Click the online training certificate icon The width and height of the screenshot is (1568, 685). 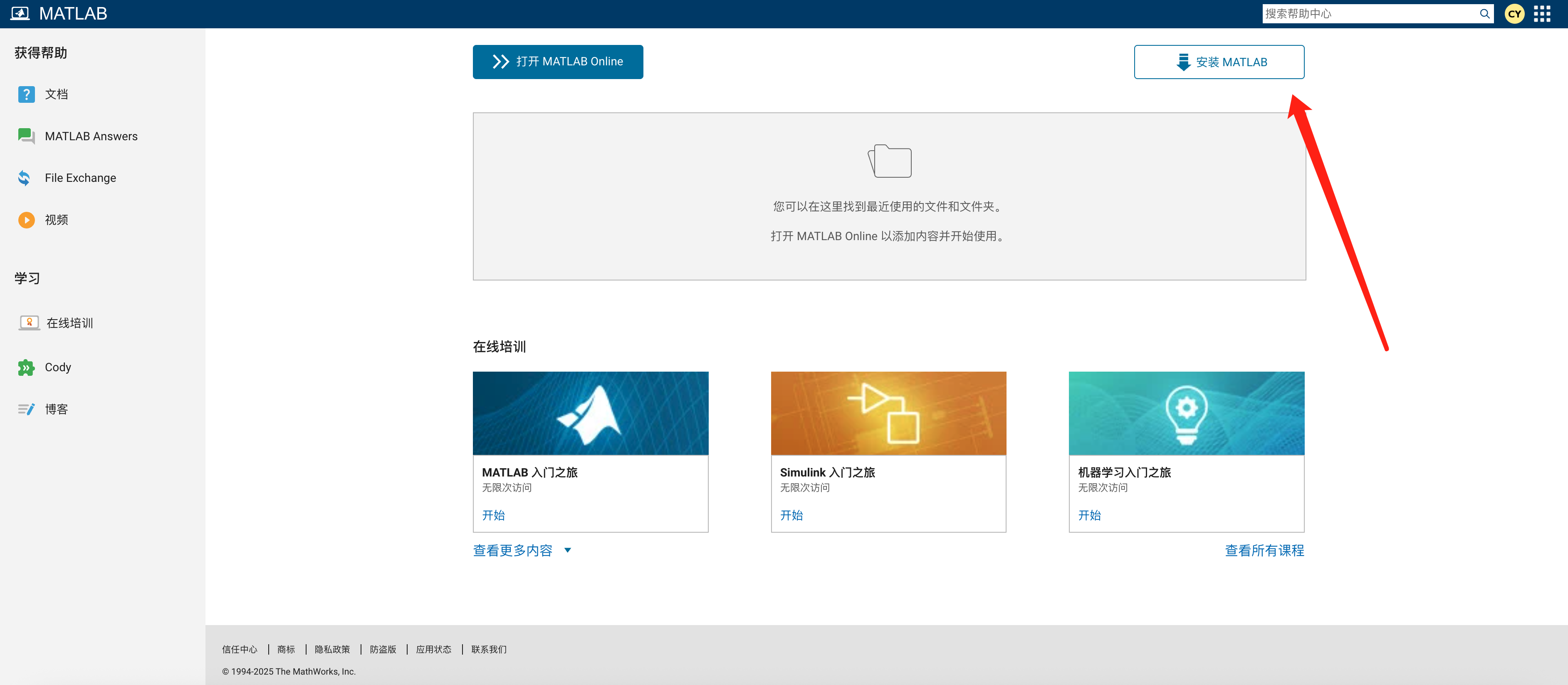(29, 323)
